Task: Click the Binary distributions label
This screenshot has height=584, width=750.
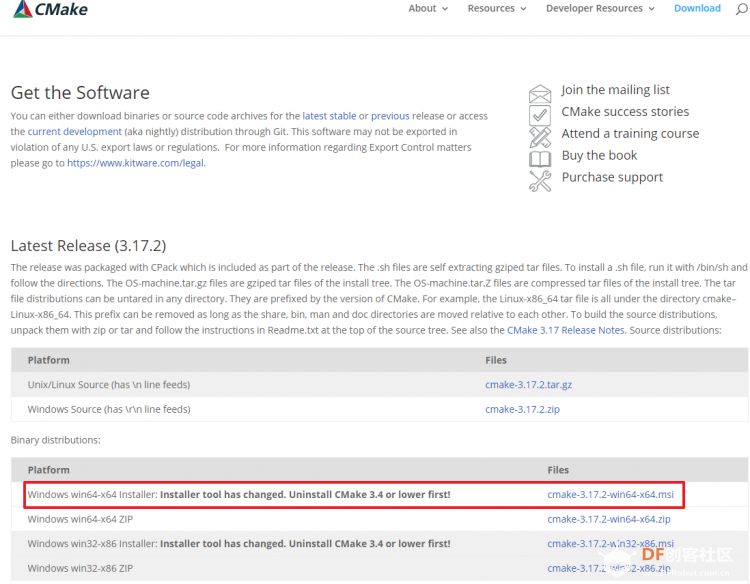Action: (x=55, y=440)
